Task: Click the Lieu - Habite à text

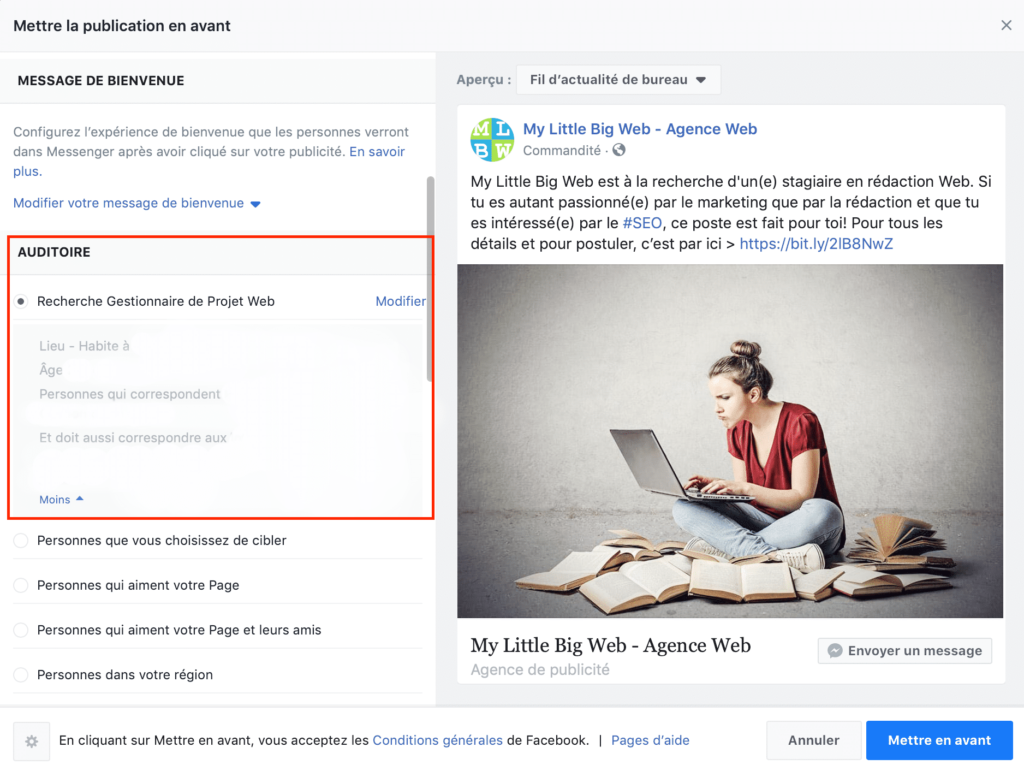Action: (x=84, y=346)
